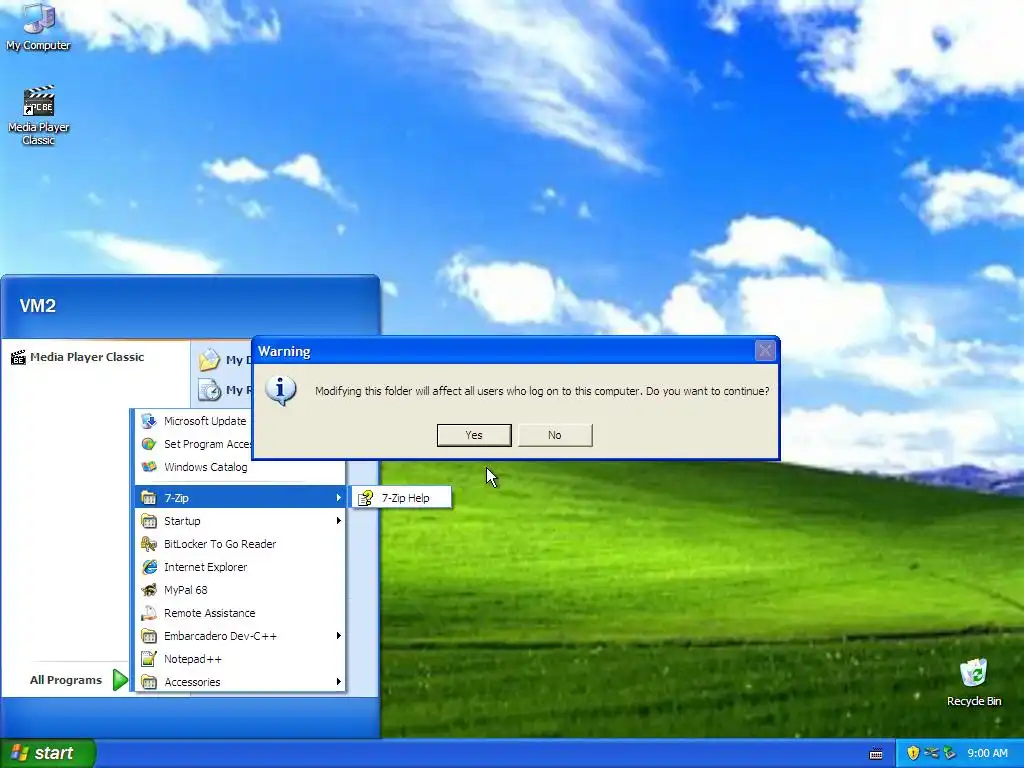Open the Recycle Bin on the desktop
The height and width of the screenshot is (768, 1024).
(x=974, y=683)
